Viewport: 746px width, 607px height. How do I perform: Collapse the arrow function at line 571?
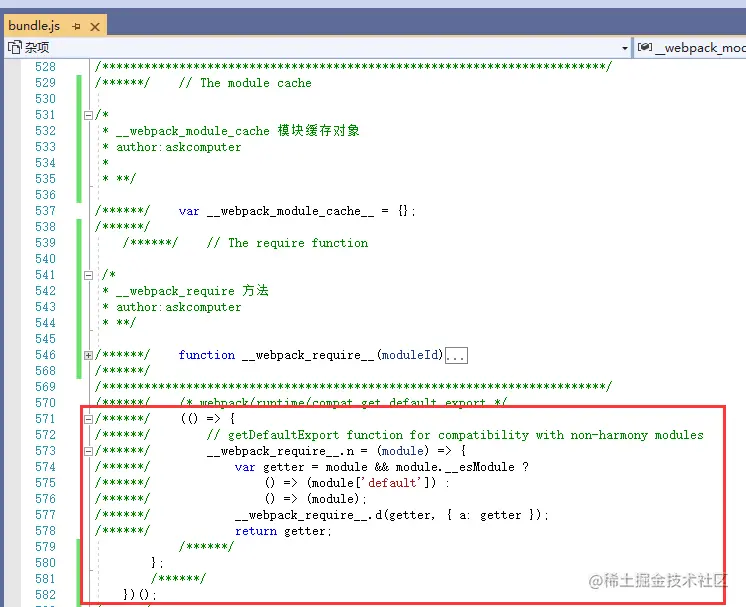88,419
